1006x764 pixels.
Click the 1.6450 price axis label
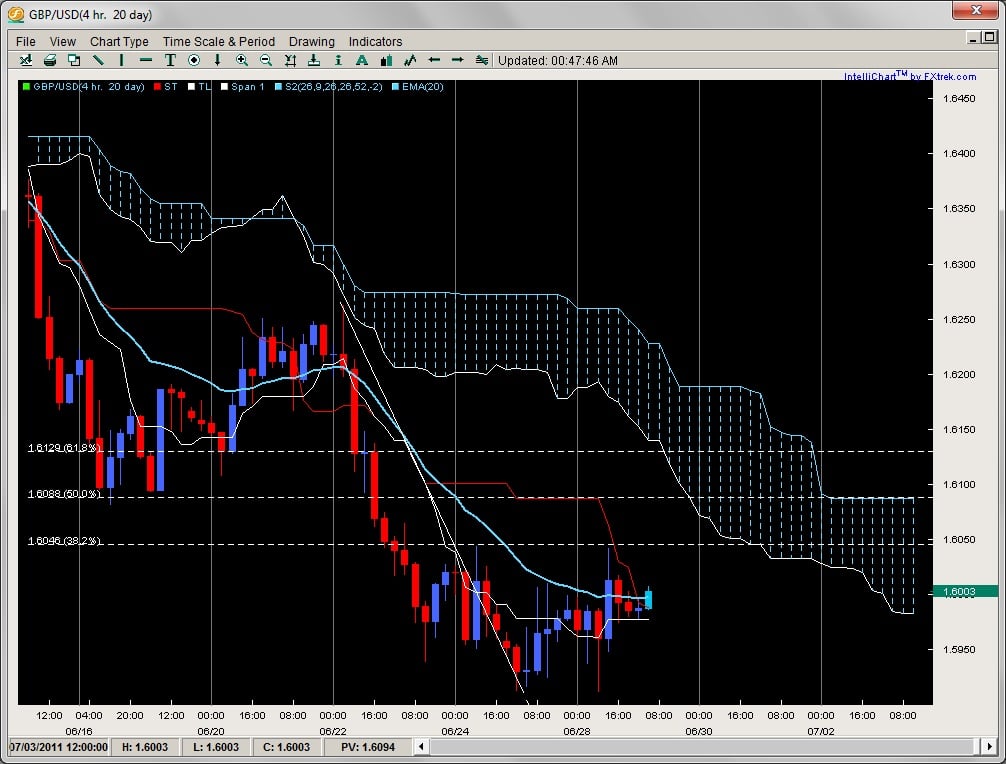pyautogui.click(x=959, y=98)
